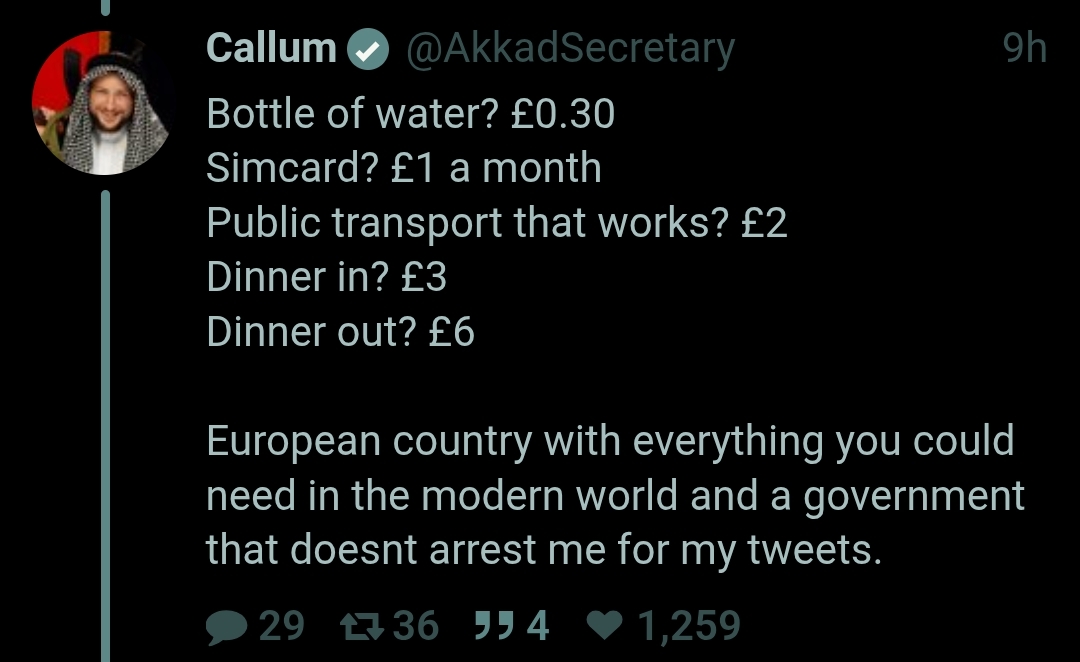Click the paragraph starting 'European country with everything'
Image resolution: width=1080 pixels, height=662 pixels.
click(x=615, y=495)
